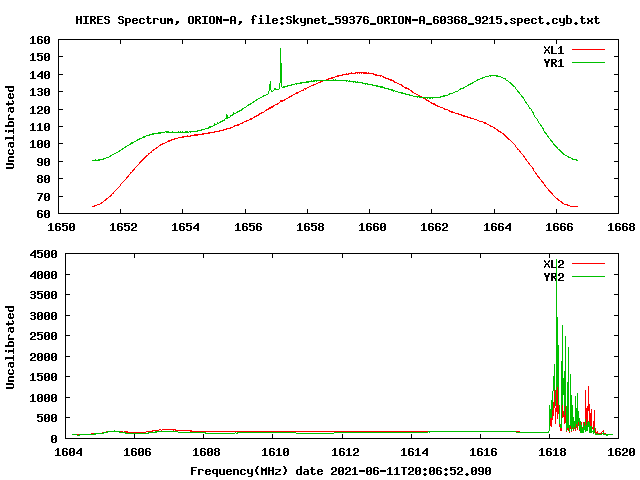Image resolution: width=640 pixels, height=480 pixels.
Task: Click the 1614 x-axis tick label
Action: click(414, 452)
